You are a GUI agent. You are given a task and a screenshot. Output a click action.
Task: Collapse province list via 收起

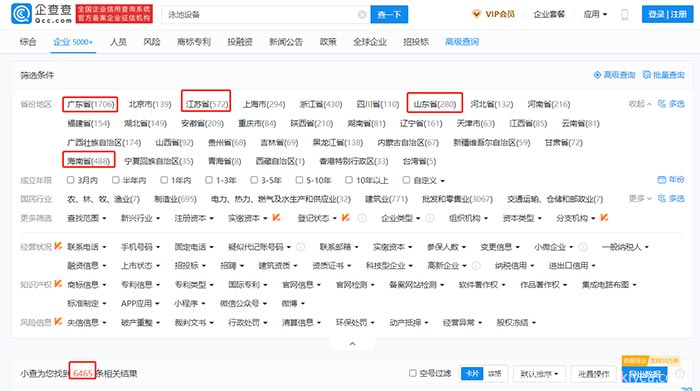coord(640,104)
